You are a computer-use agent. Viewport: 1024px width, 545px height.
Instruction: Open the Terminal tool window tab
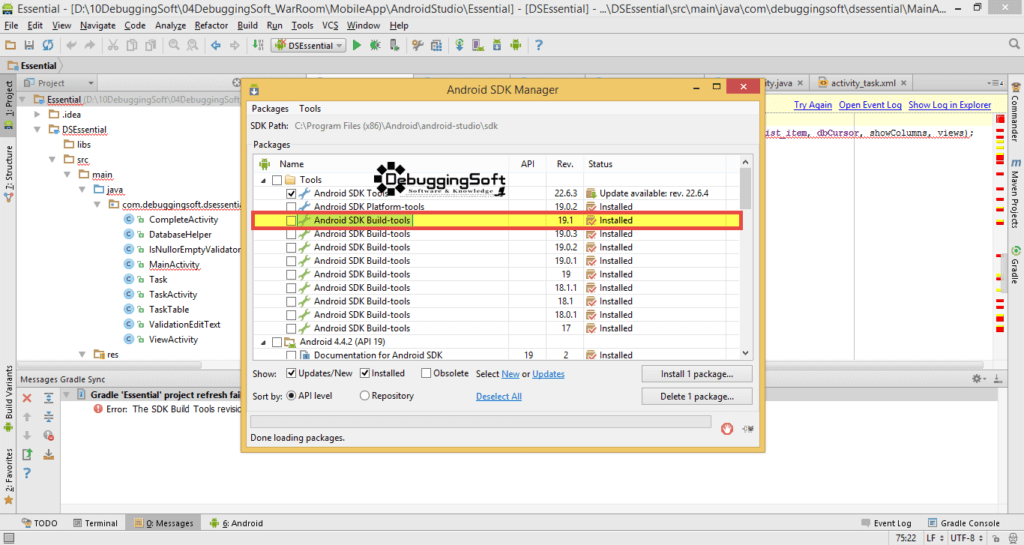95,523
